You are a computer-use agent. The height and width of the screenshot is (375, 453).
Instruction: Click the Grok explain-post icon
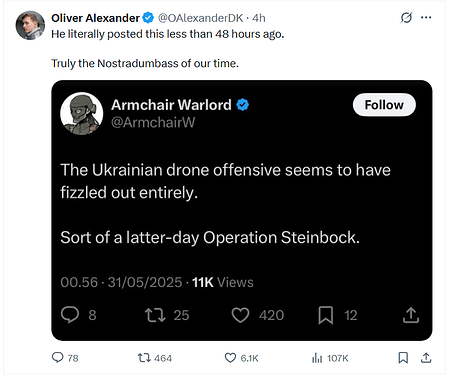click(x=406, y=17)
